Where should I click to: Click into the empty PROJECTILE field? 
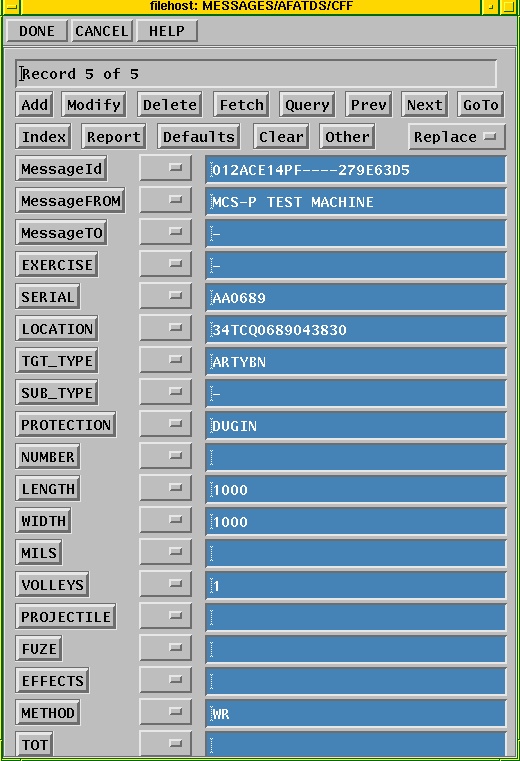[356, 618]
